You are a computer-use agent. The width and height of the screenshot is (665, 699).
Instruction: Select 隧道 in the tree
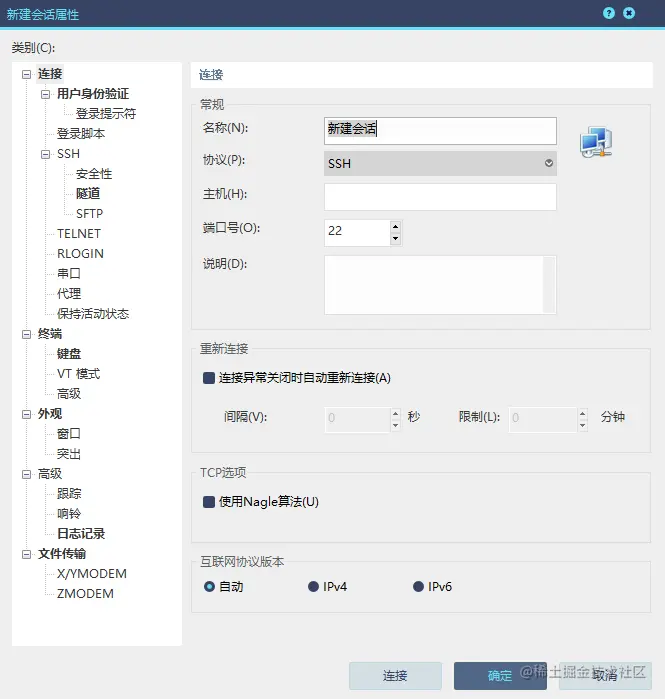pos(88,193)
